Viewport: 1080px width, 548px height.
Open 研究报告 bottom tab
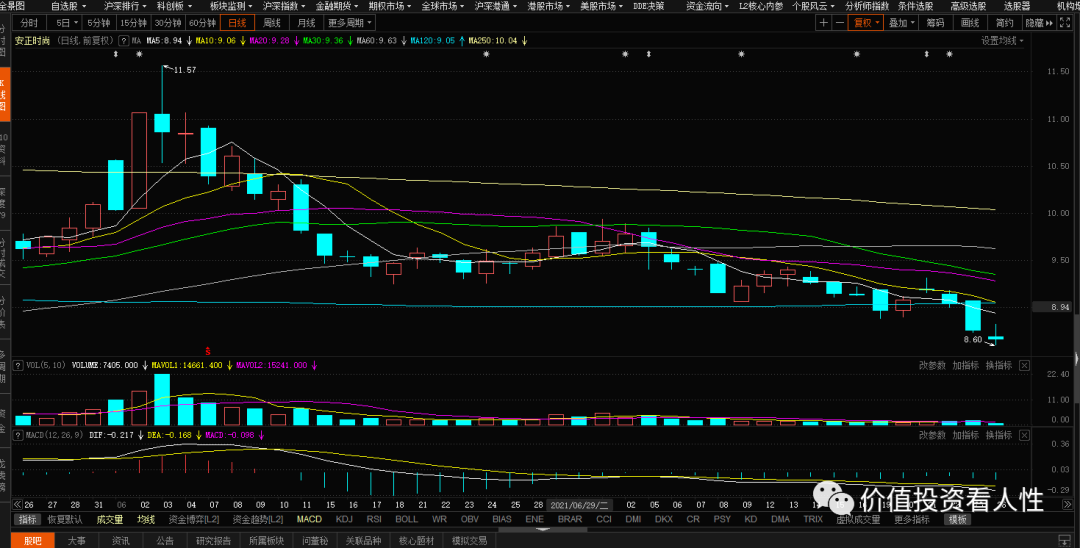pyautogui.click(x=213, y=540)
